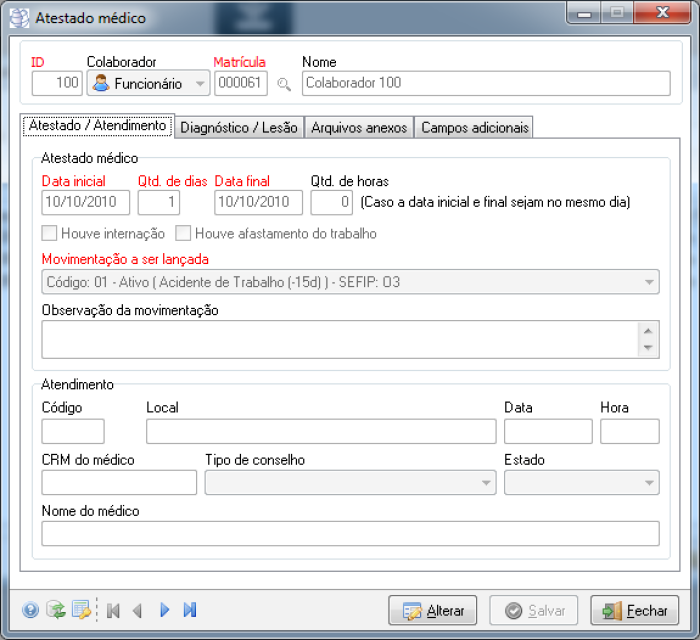Expand the Estado dropdown
The height and width of the screenshot is (640, 700).
(x=581, y=482)
